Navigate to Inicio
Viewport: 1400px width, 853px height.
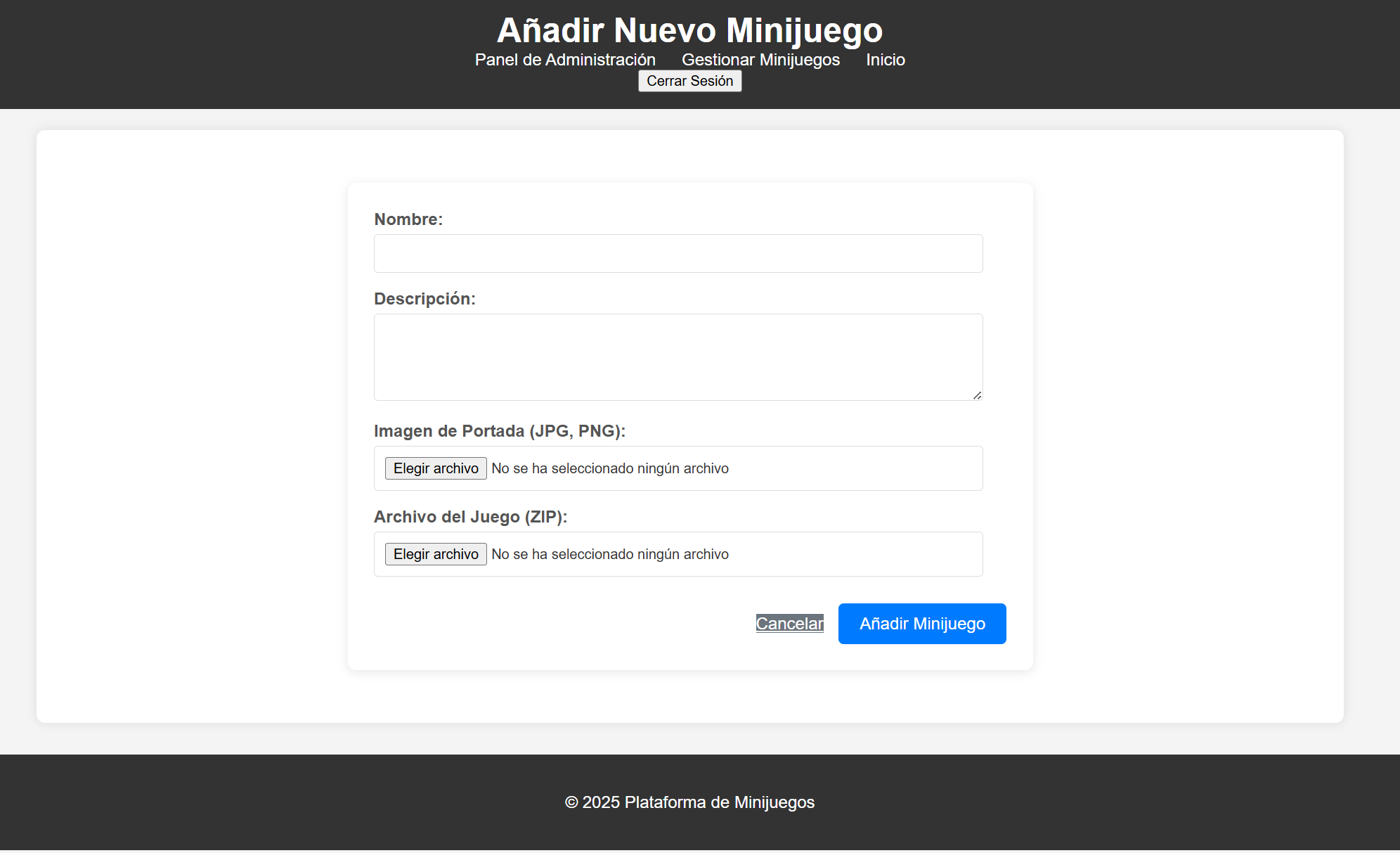[886, 60]
